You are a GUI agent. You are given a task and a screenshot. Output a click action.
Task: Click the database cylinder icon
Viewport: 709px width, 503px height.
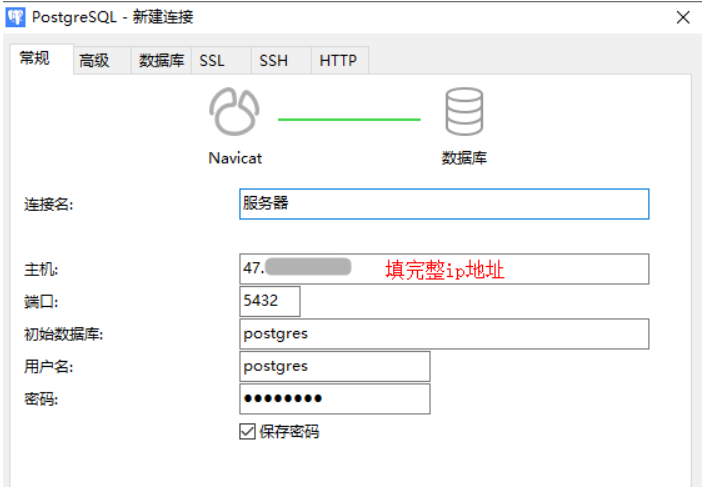click(x=464, y=112)
